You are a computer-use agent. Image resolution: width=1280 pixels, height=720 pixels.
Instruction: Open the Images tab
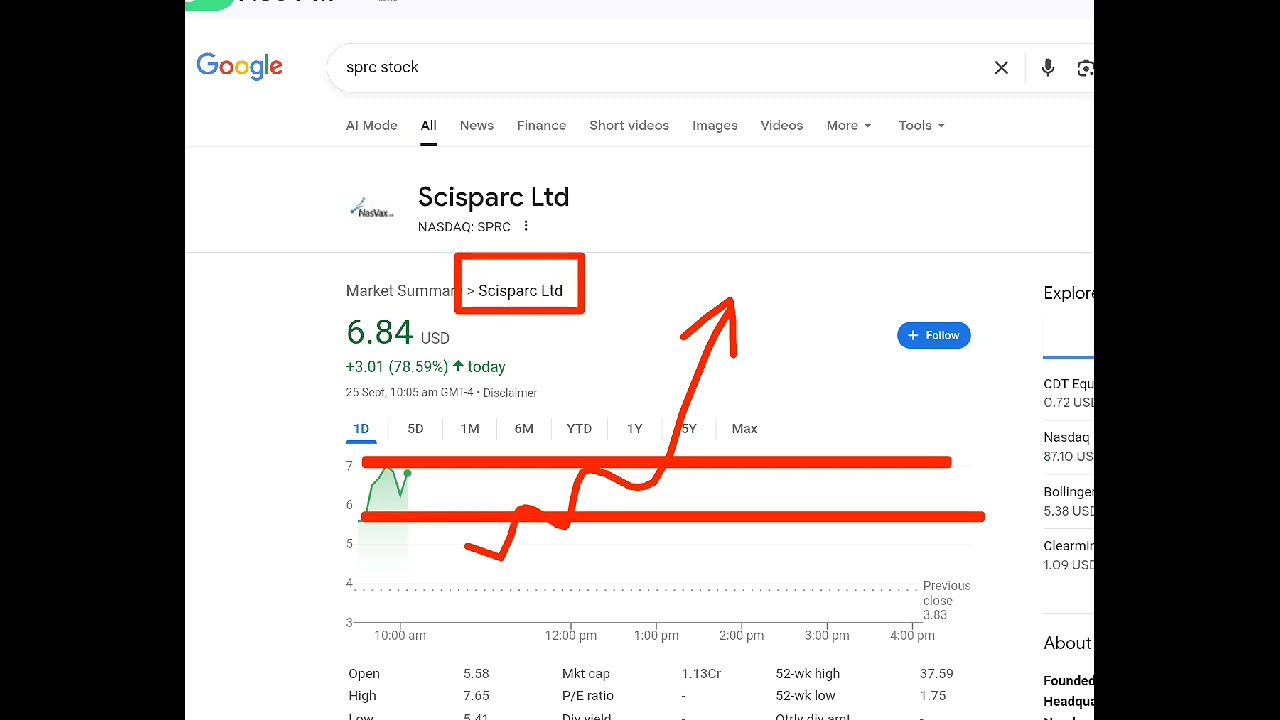coord(714,125)
